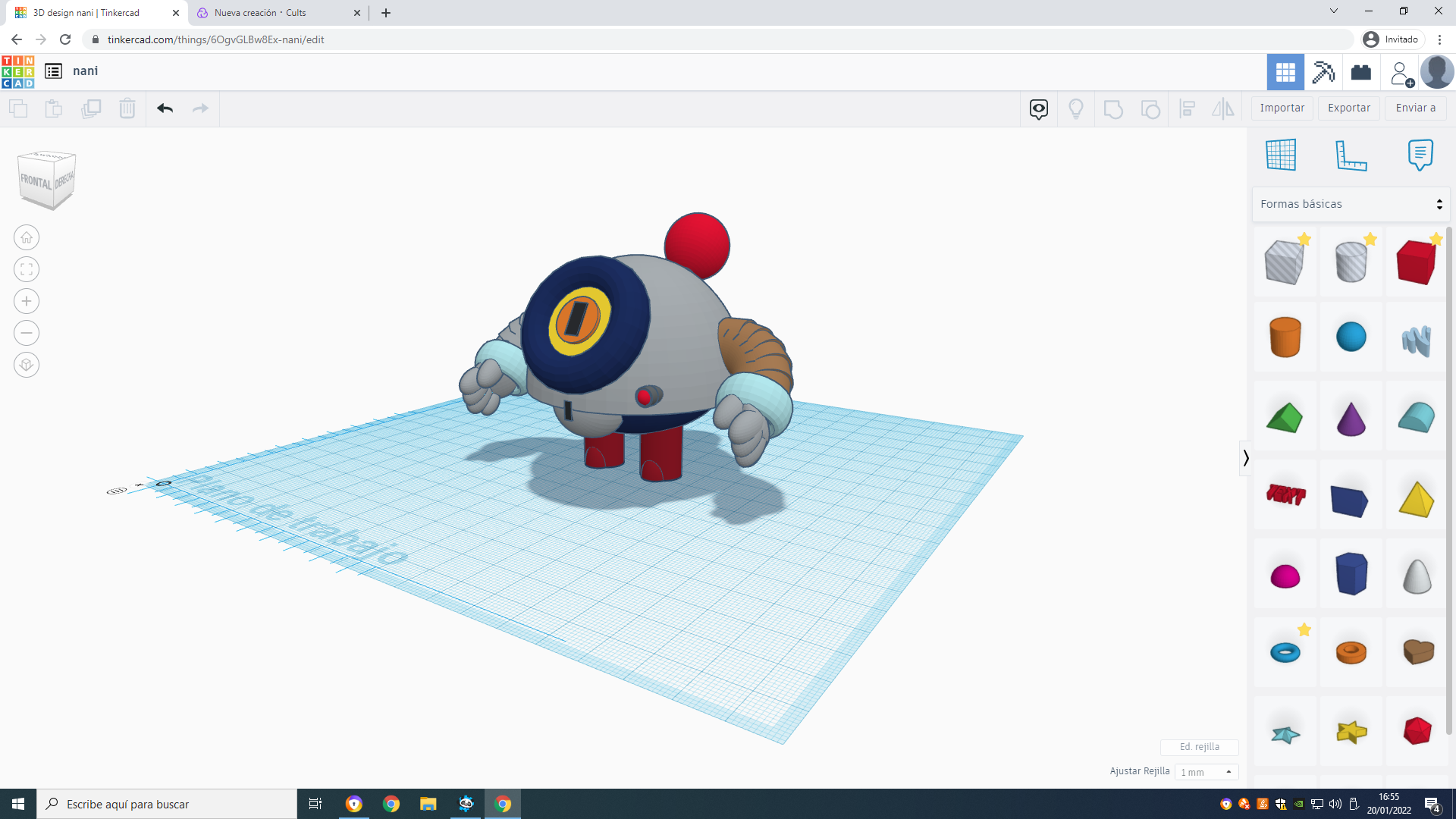Open the Align tool
Image resolution: width=1456 pixels, height=819 pixels.
(x=1187, y=109)
